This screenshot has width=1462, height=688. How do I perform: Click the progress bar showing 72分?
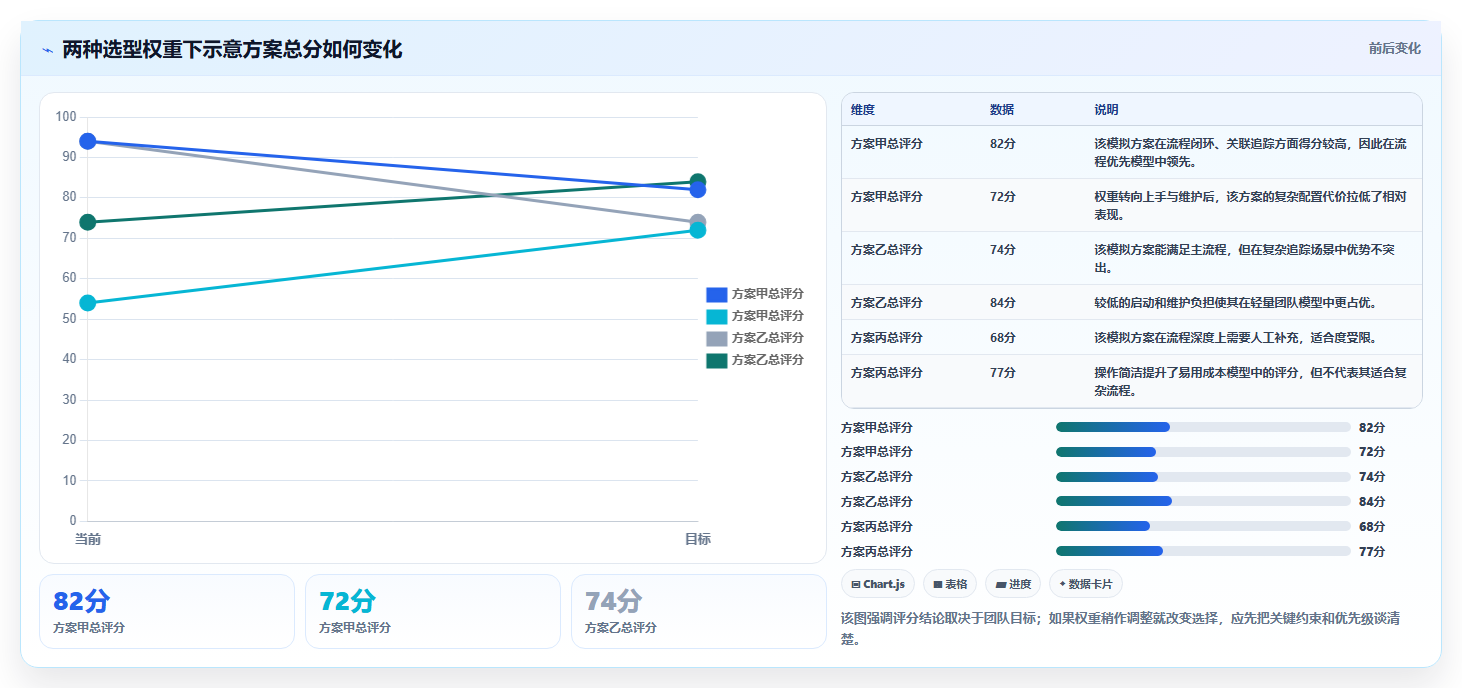click(1203, 452)
